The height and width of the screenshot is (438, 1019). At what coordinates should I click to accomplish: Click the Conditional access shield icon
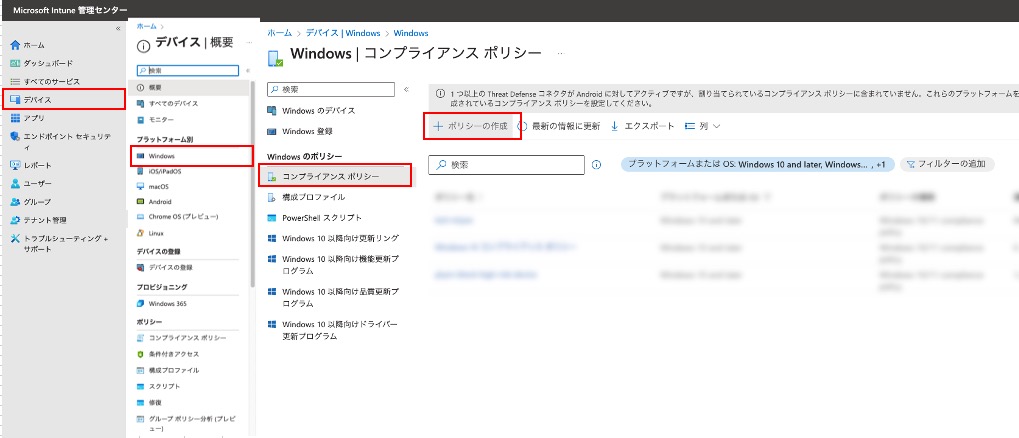141,354
